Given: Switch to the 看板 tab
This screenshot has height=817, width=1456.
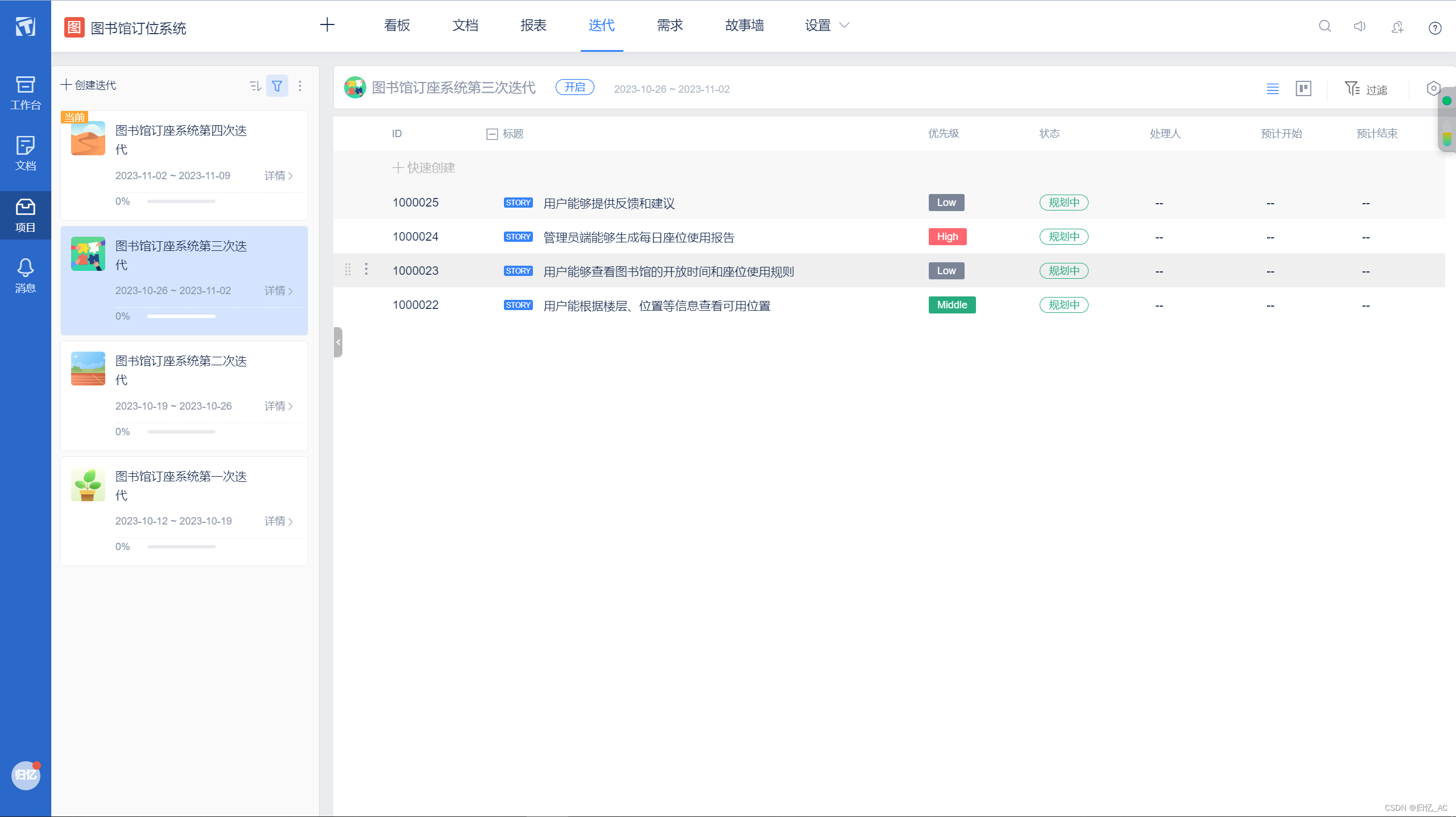Looking at the screenshot, I should (x=396, y=26).
